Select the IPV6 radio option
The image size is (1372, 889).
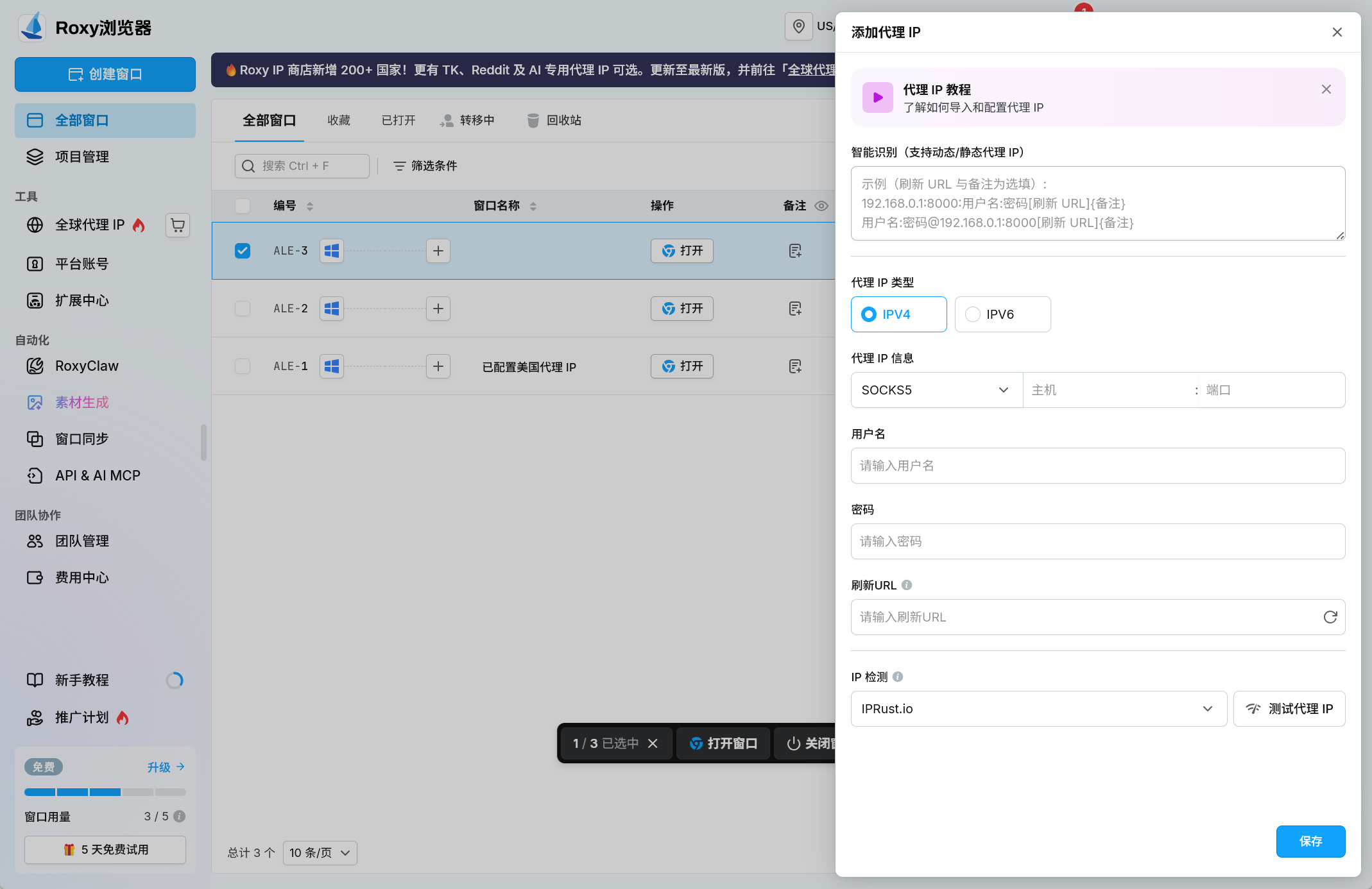point(1002,314)
